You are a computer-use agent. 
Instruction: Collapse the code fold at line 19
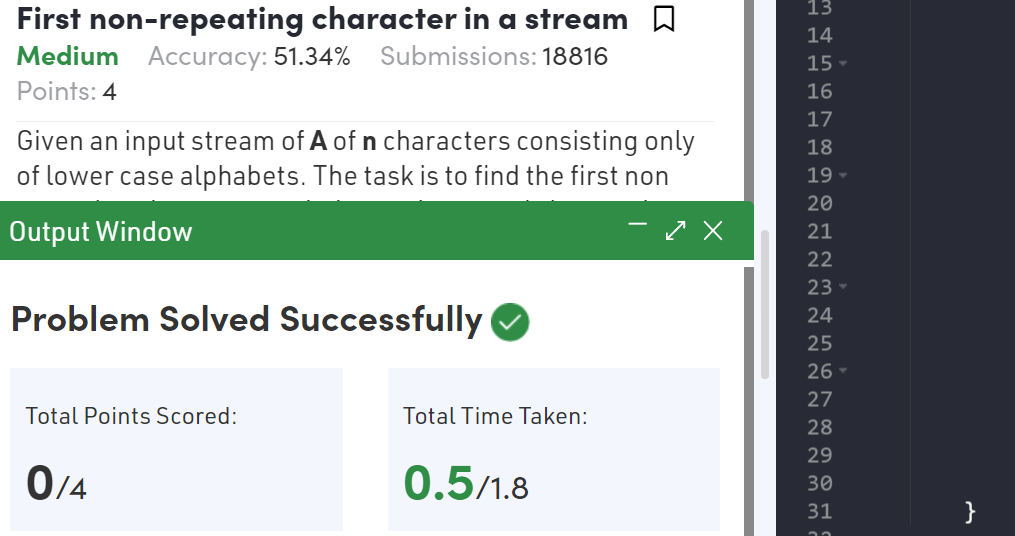[843, 175]
